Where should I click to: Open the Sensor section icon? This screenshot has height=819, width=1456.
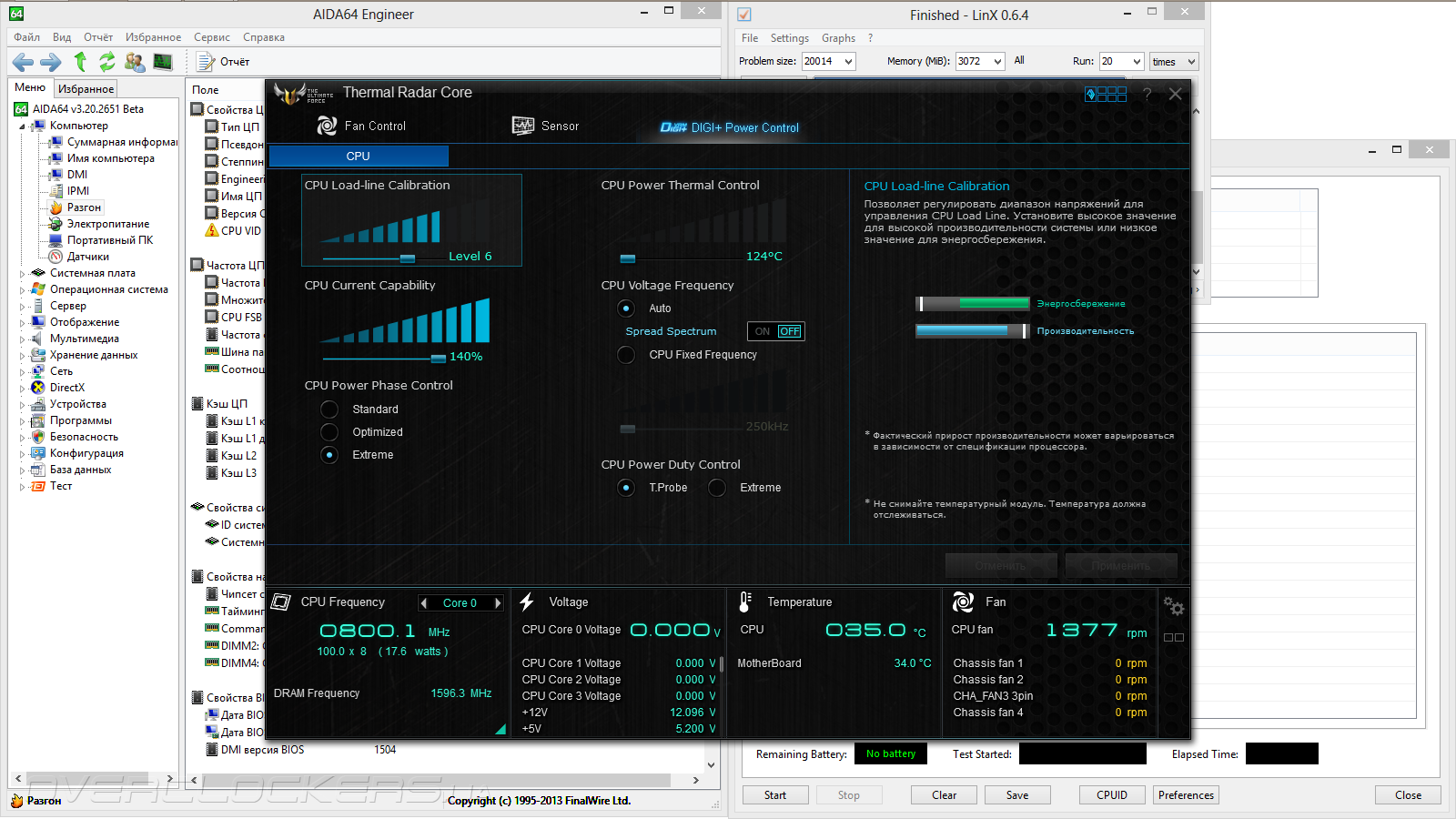[522, 126]
